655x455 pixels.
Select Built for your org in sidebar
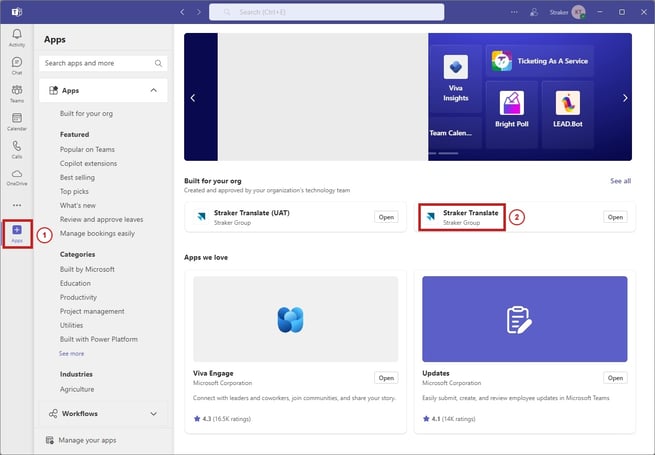tap(86, 113)
